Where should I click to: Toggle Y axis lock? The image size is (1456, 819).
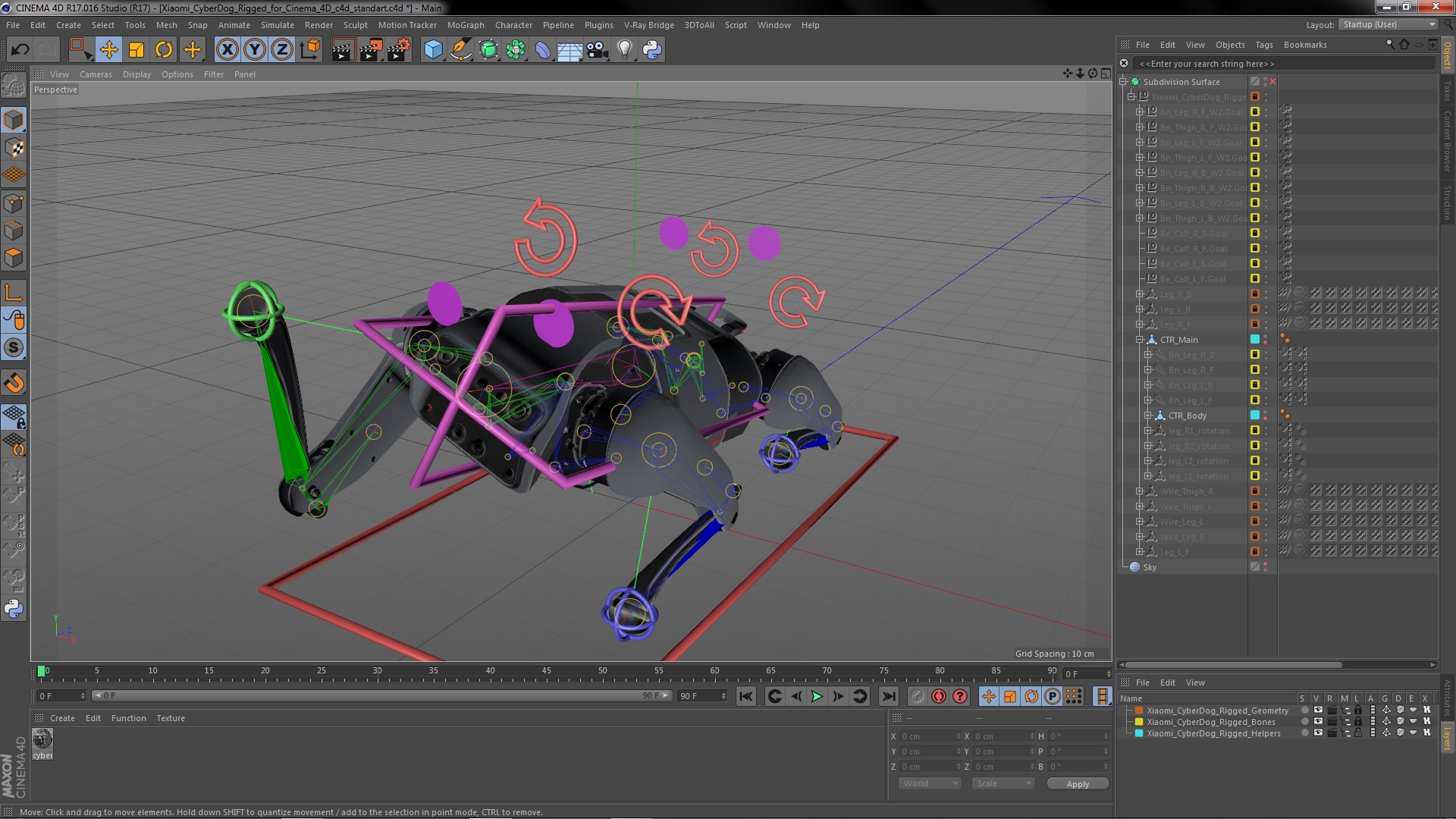tap(255, 50)
